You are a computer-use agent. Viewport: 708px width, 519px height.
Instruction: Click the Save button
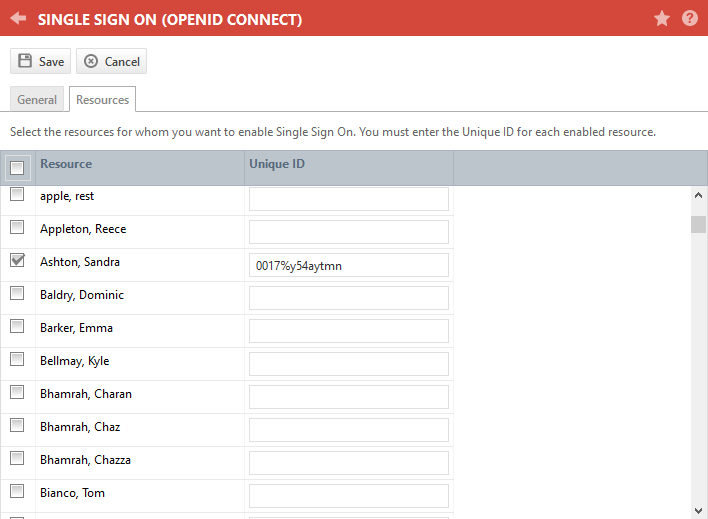41,61
